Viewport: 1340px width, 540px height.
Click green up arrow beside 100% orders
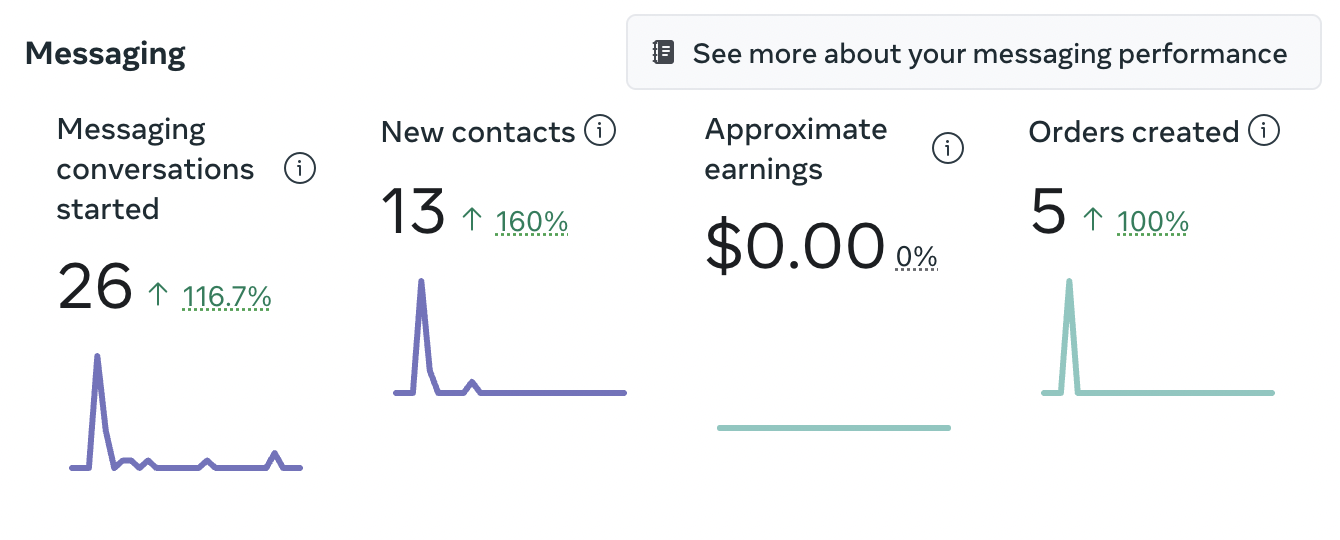tap(1093, 220)
